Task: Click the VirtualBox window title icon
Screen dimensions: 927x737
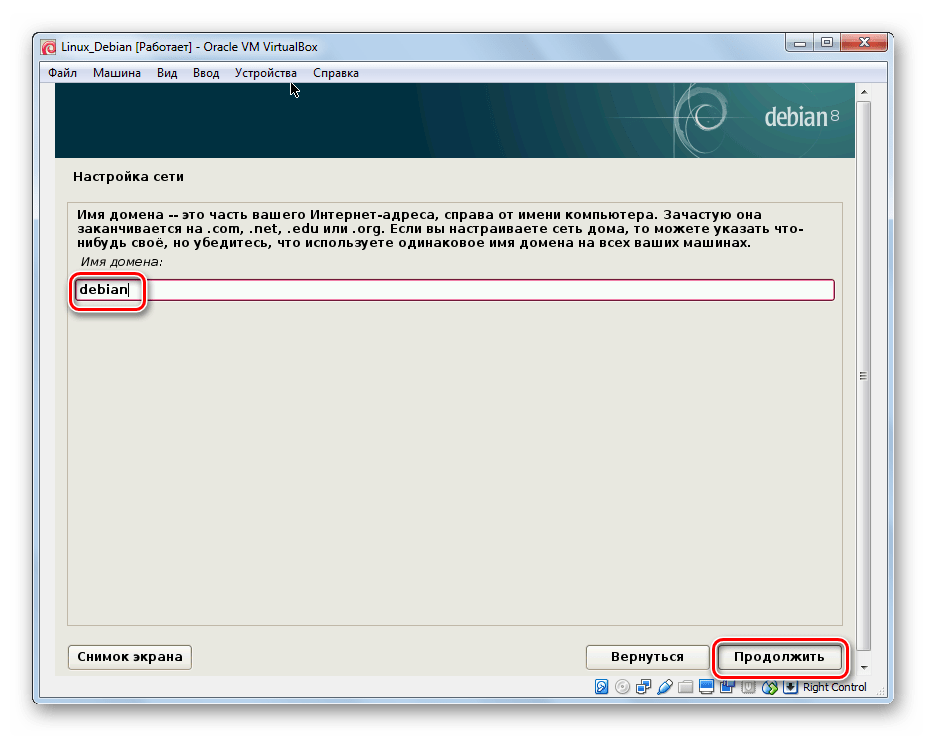Action: tap(48, 46)
